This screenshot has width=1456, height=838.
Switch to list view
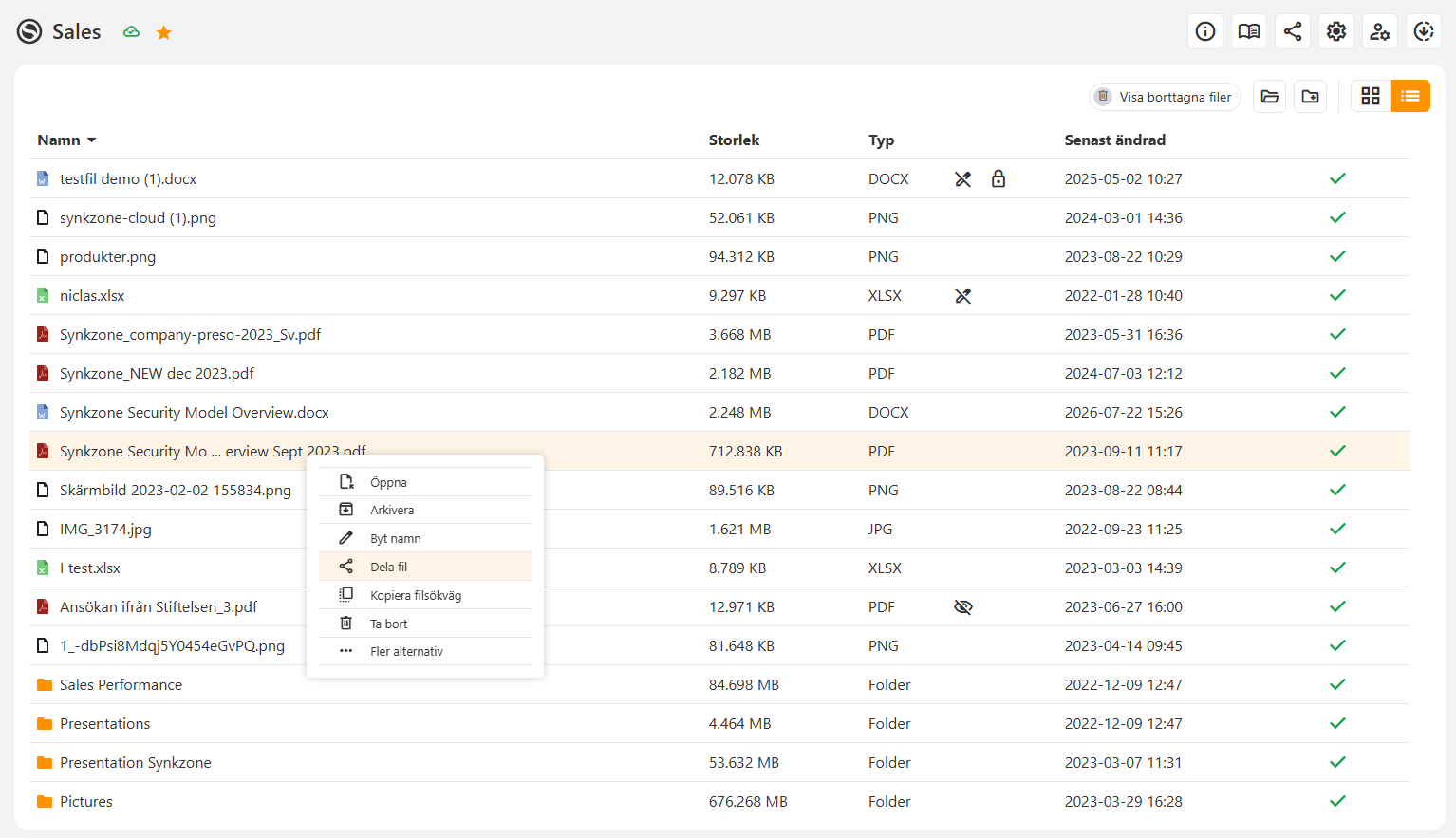point(1410,96)
